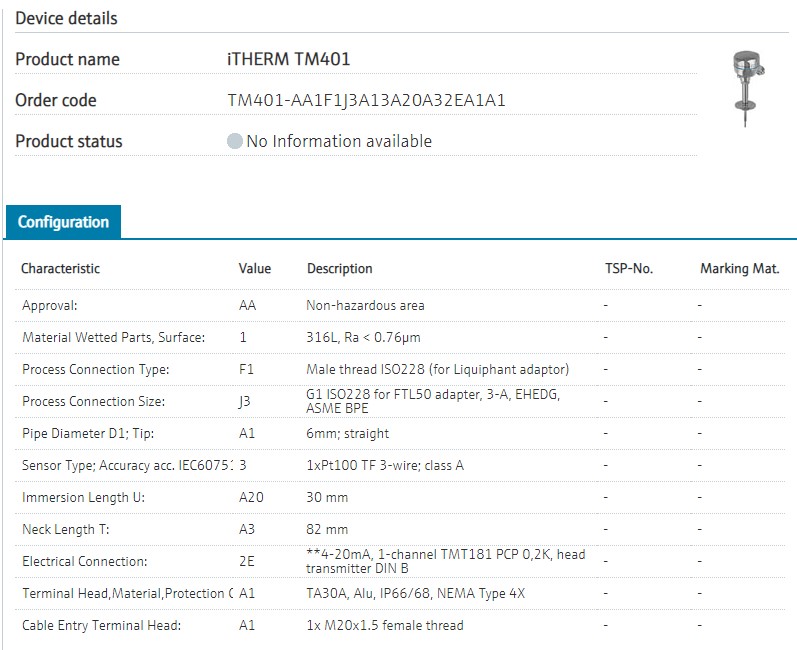Screen dimensions: 797x650
Task: Click the Cable Entry Terminal Head row label
Action: pyautogui.click(x=102, y=626)
